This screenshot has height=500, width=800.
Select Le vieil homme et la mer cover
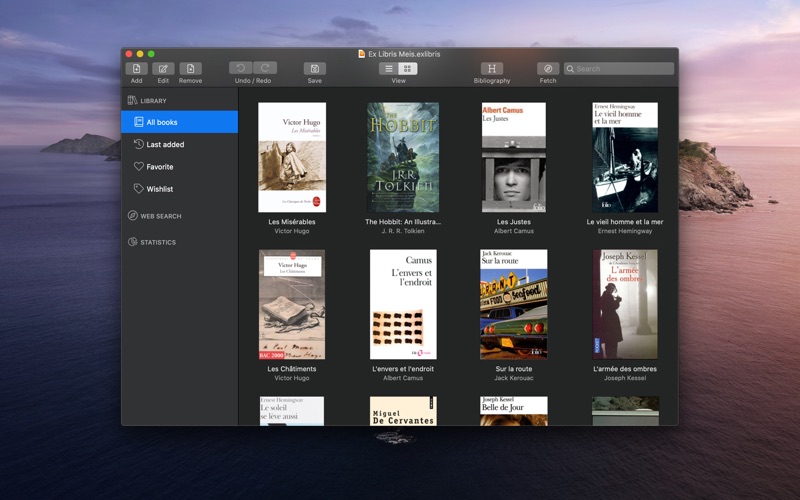tap(625, 157)
